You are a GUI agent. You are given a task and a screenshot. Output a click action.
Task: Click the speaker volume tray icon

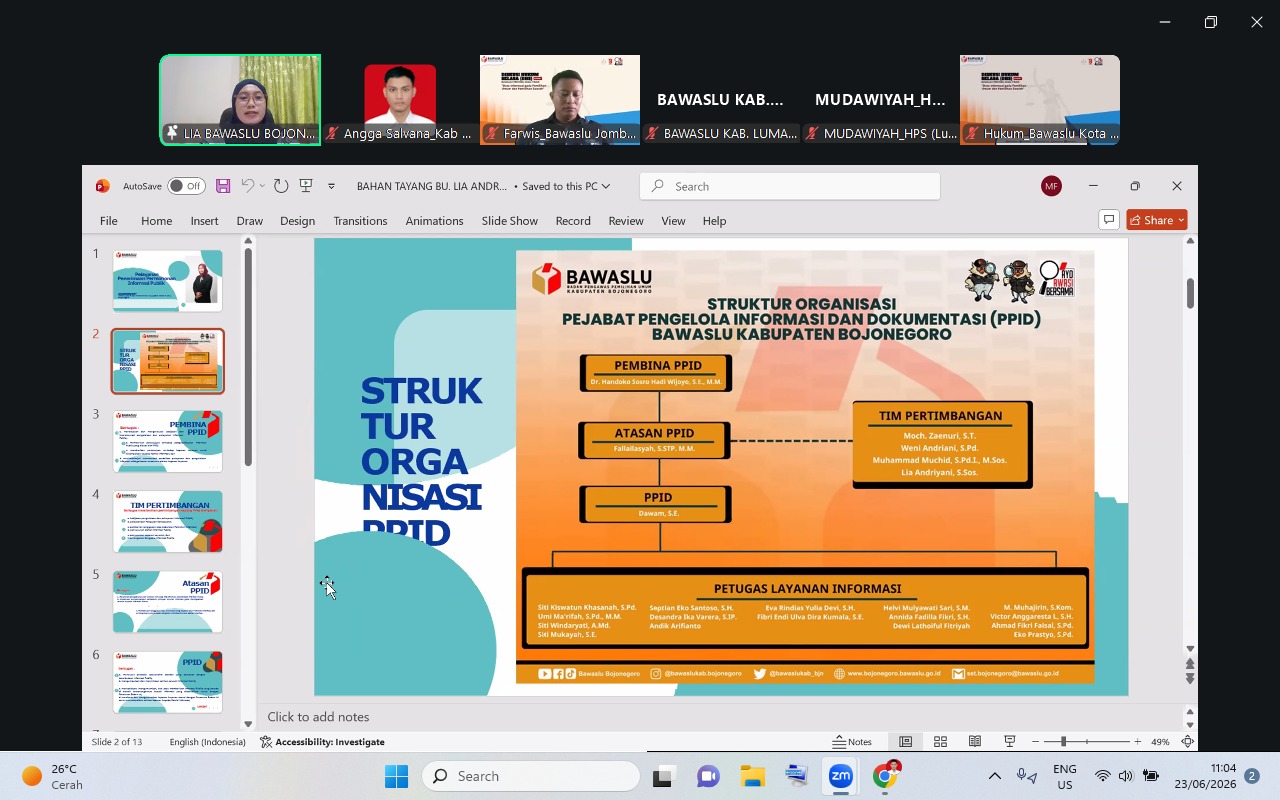(x=1126, y=776)
